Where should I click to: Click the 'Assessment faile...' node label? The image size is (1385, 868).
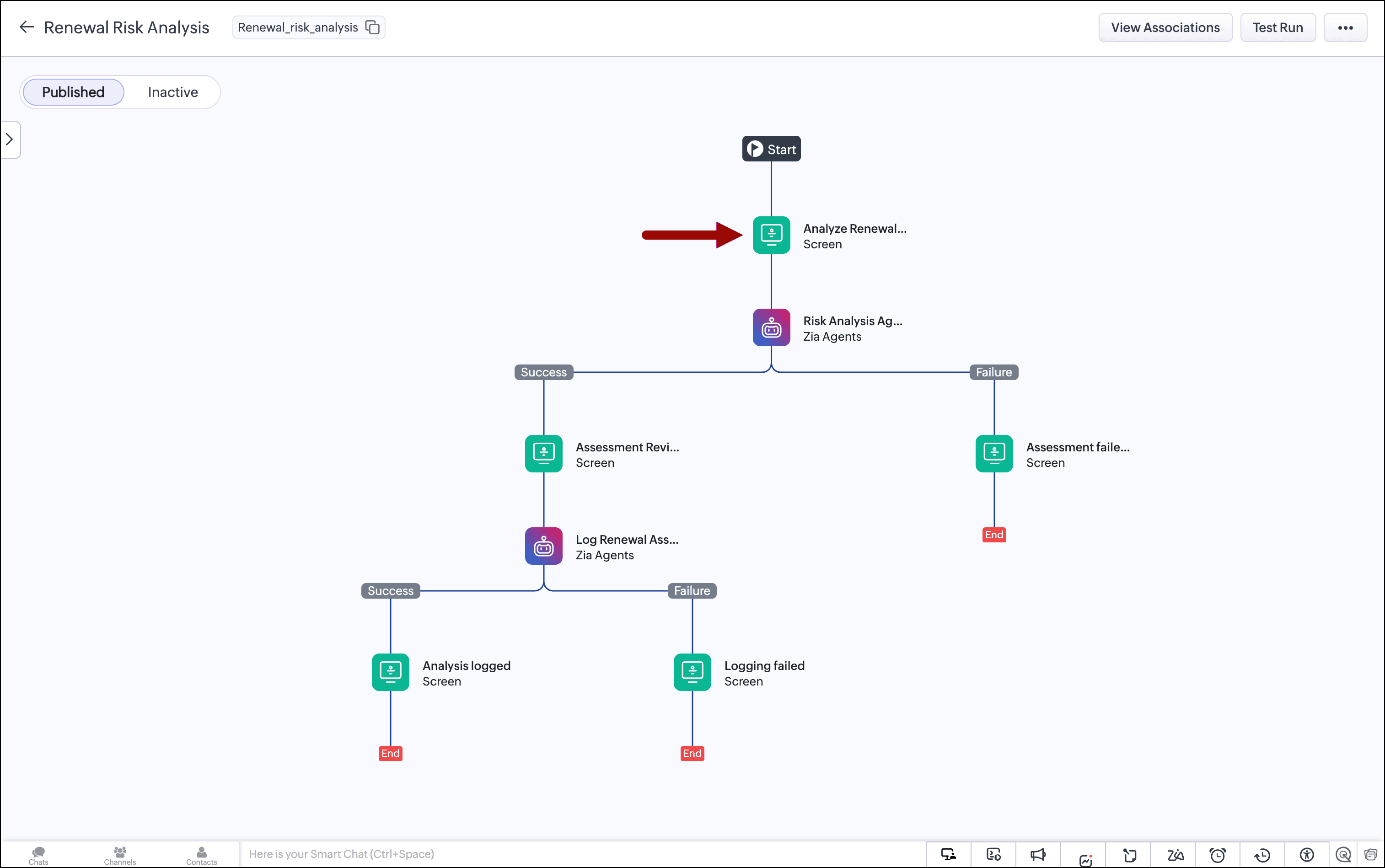click(x=1078, y=447)
